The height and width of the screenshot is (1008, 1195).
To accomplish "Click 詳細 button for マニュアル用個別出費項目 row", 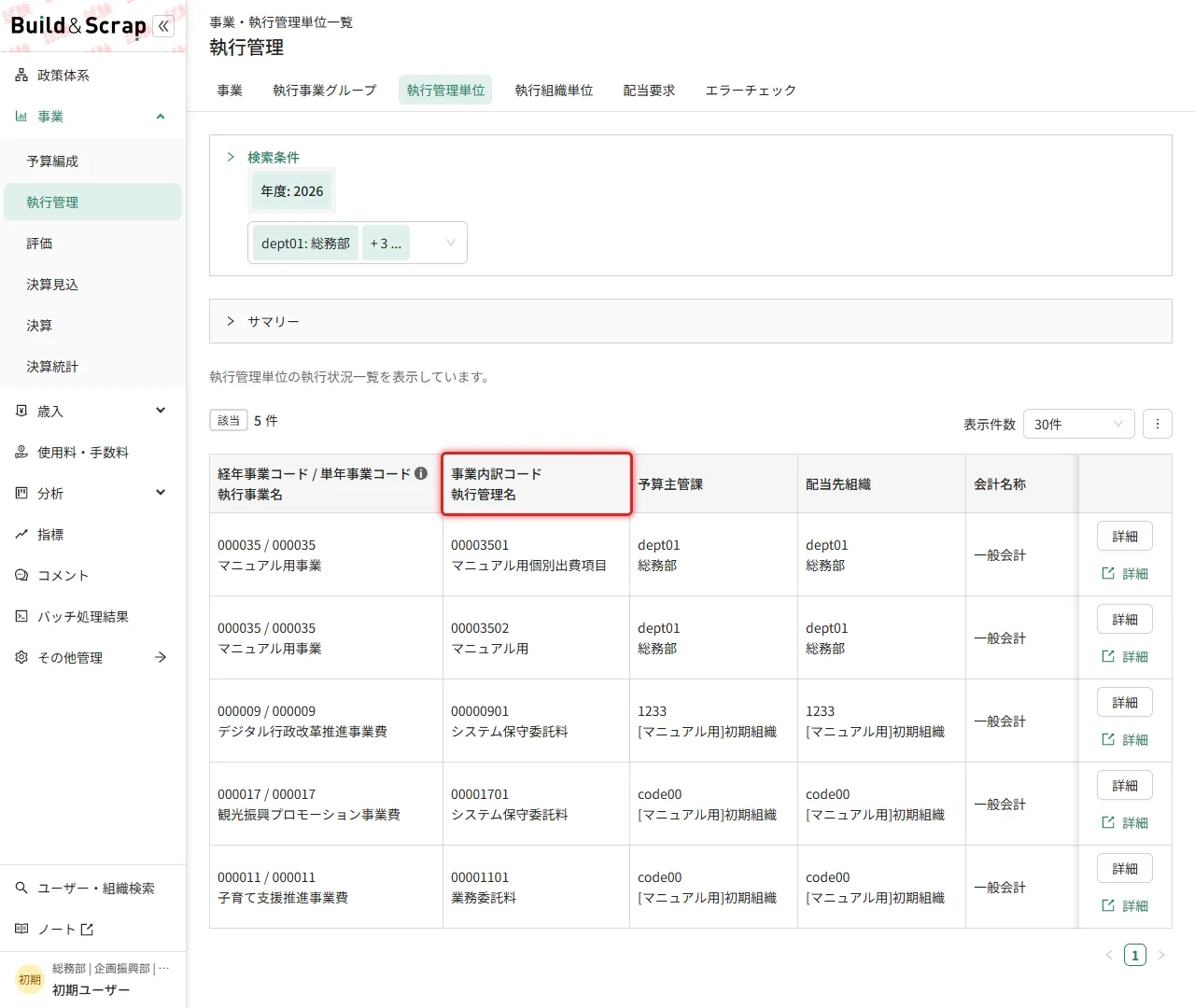I will click(1125, 536).
